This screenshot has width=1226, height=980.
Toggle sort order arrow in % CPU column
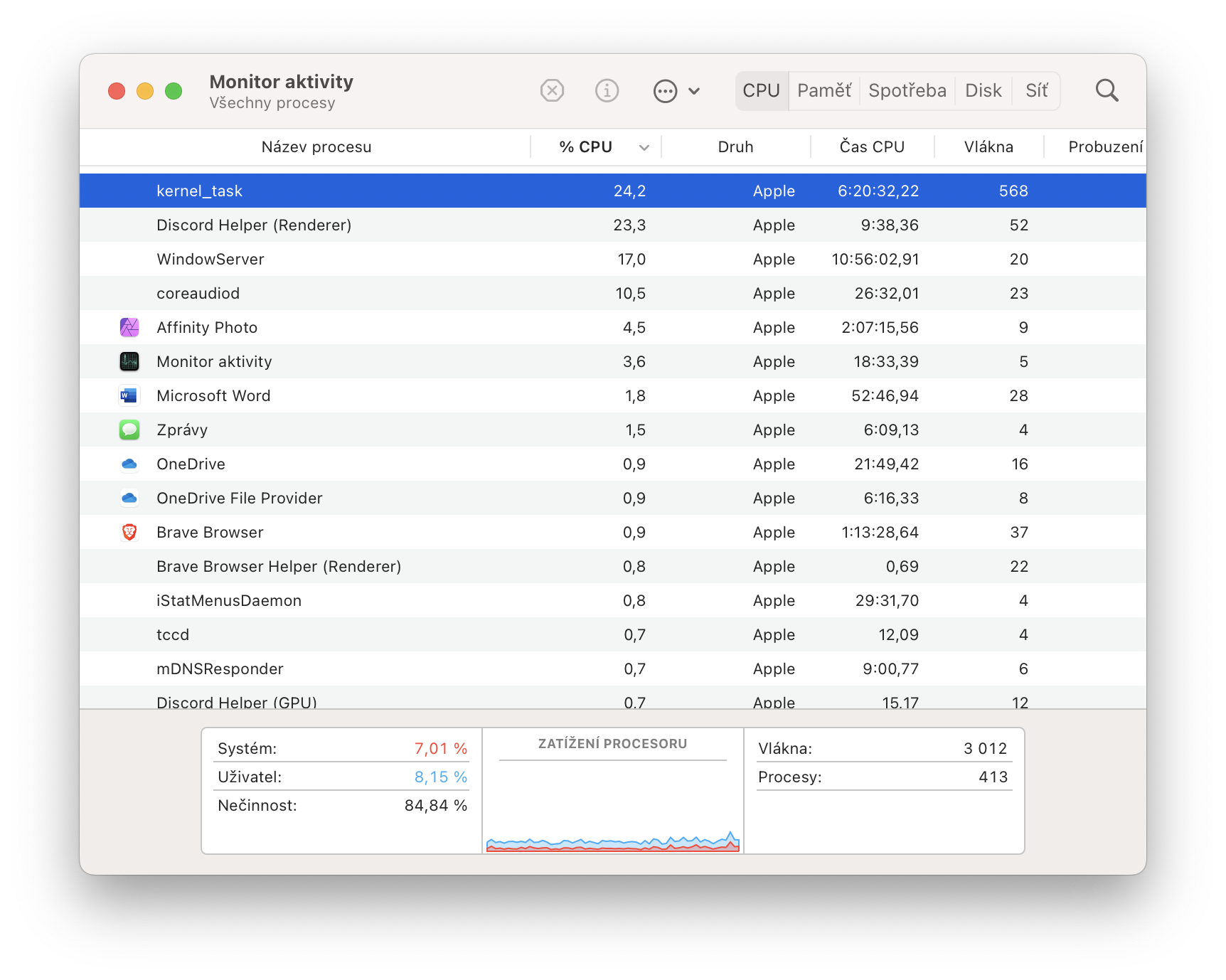644,148
